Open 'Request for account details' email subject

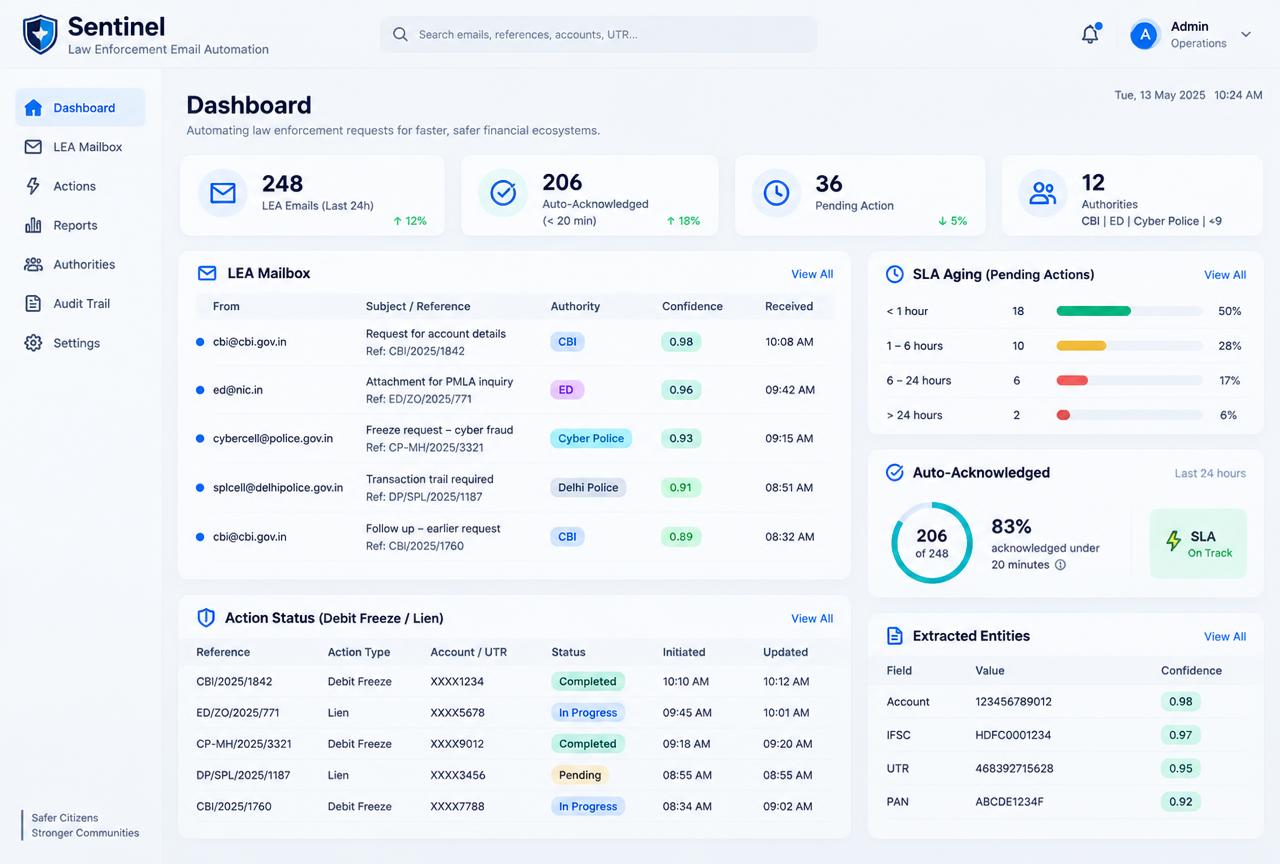click(436, 334)
